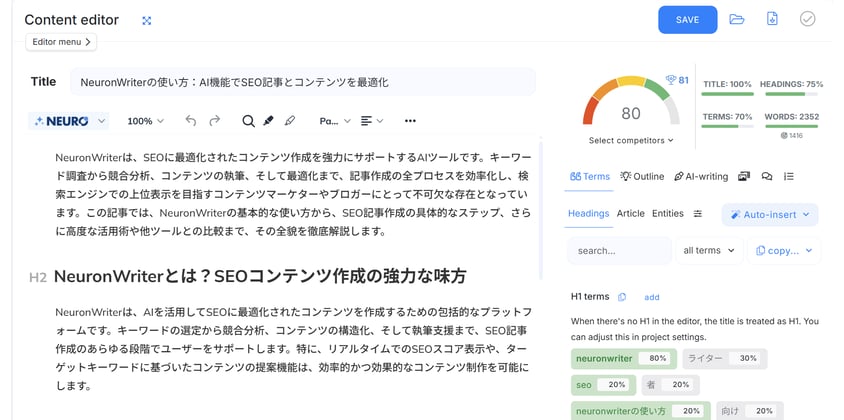Open the images panel icon

[744, 176]
